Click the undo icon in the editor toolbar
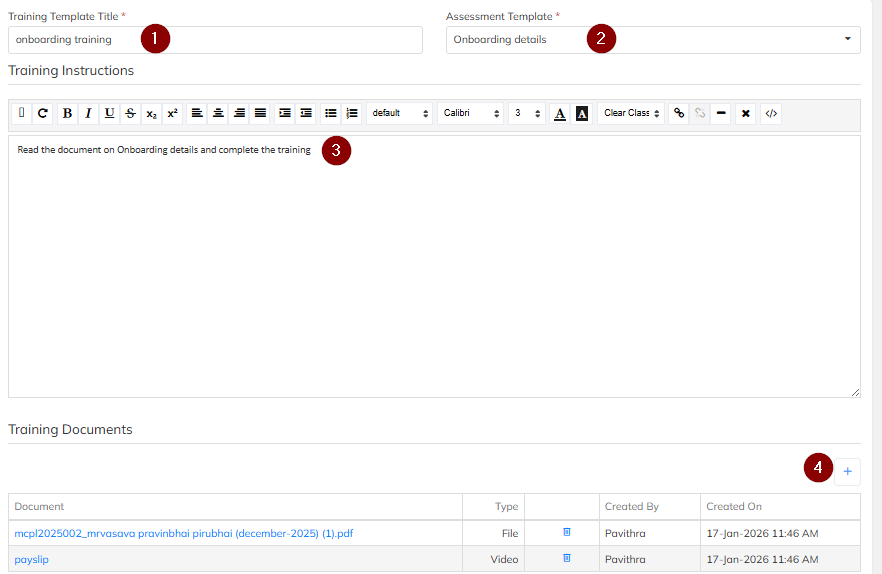 pos(21,113)
